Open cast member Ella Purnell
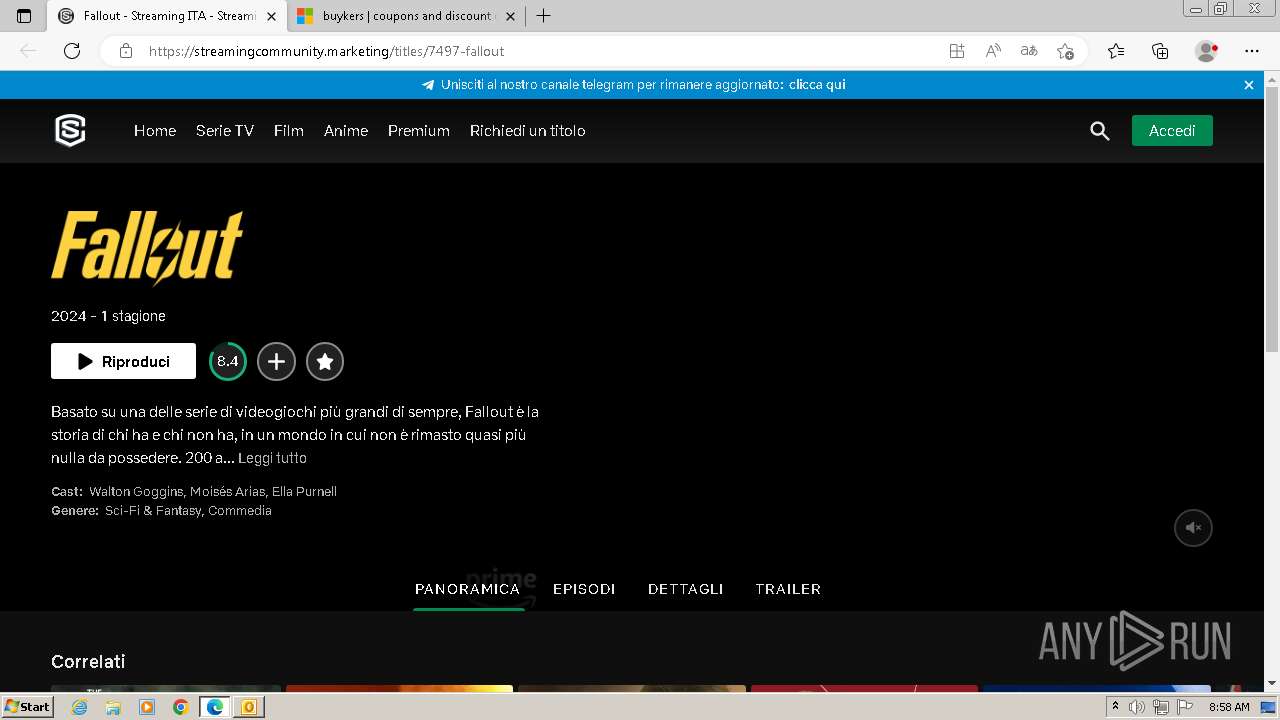This screenshot has height=720, width=1280. (x=304, y=492)
